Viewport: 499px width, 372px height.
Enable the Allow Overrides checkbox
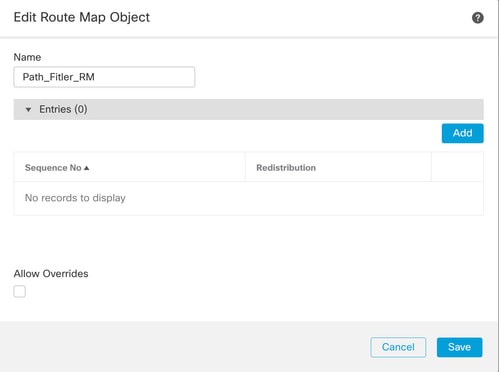click(x=20, y=291)
